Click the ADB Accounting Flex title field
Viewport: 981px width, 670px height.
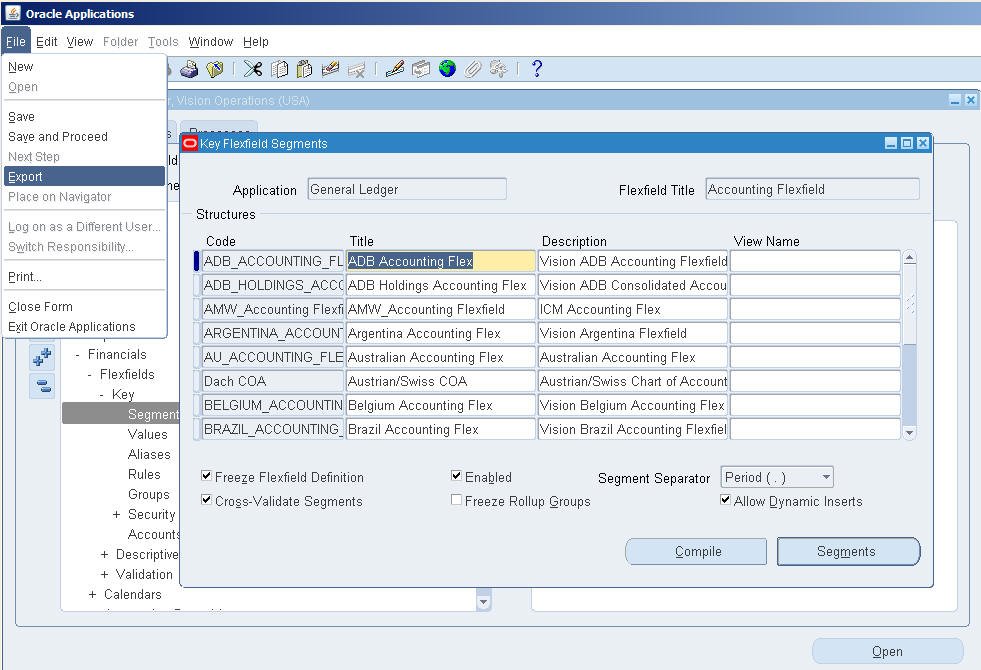pyautogui.click(x=440, y=261)
